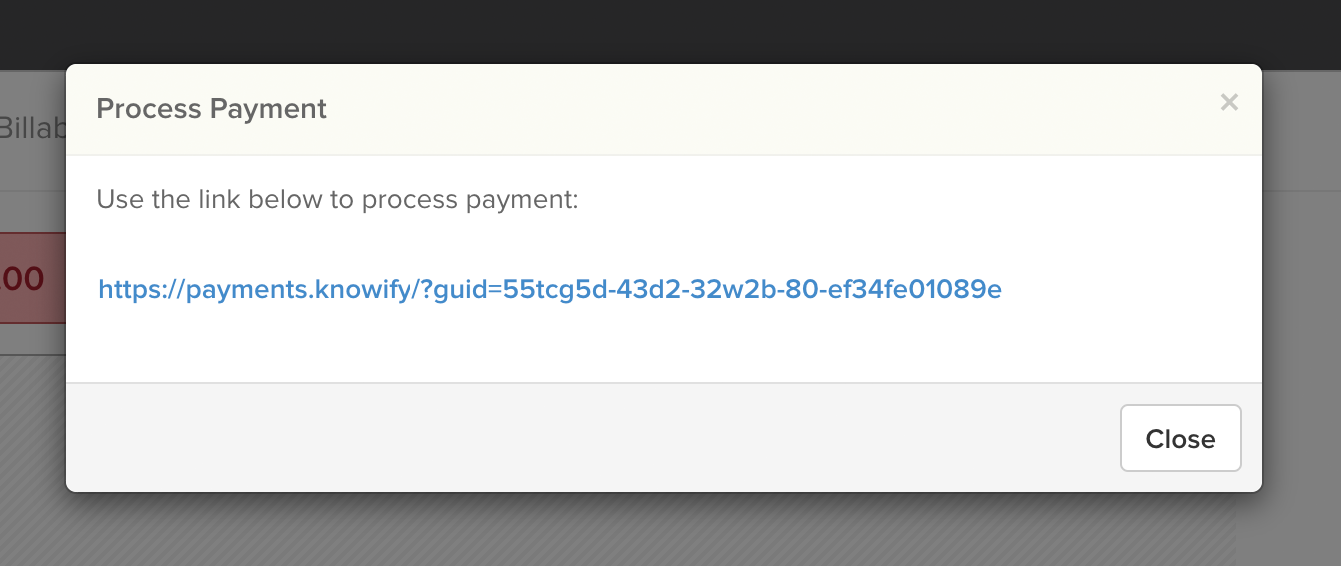This screenshot has width=1341, height=566.
Task: Click the dimmed backdrop right of the dialog
Action: pyautogui.click(x=1300, y=300)
